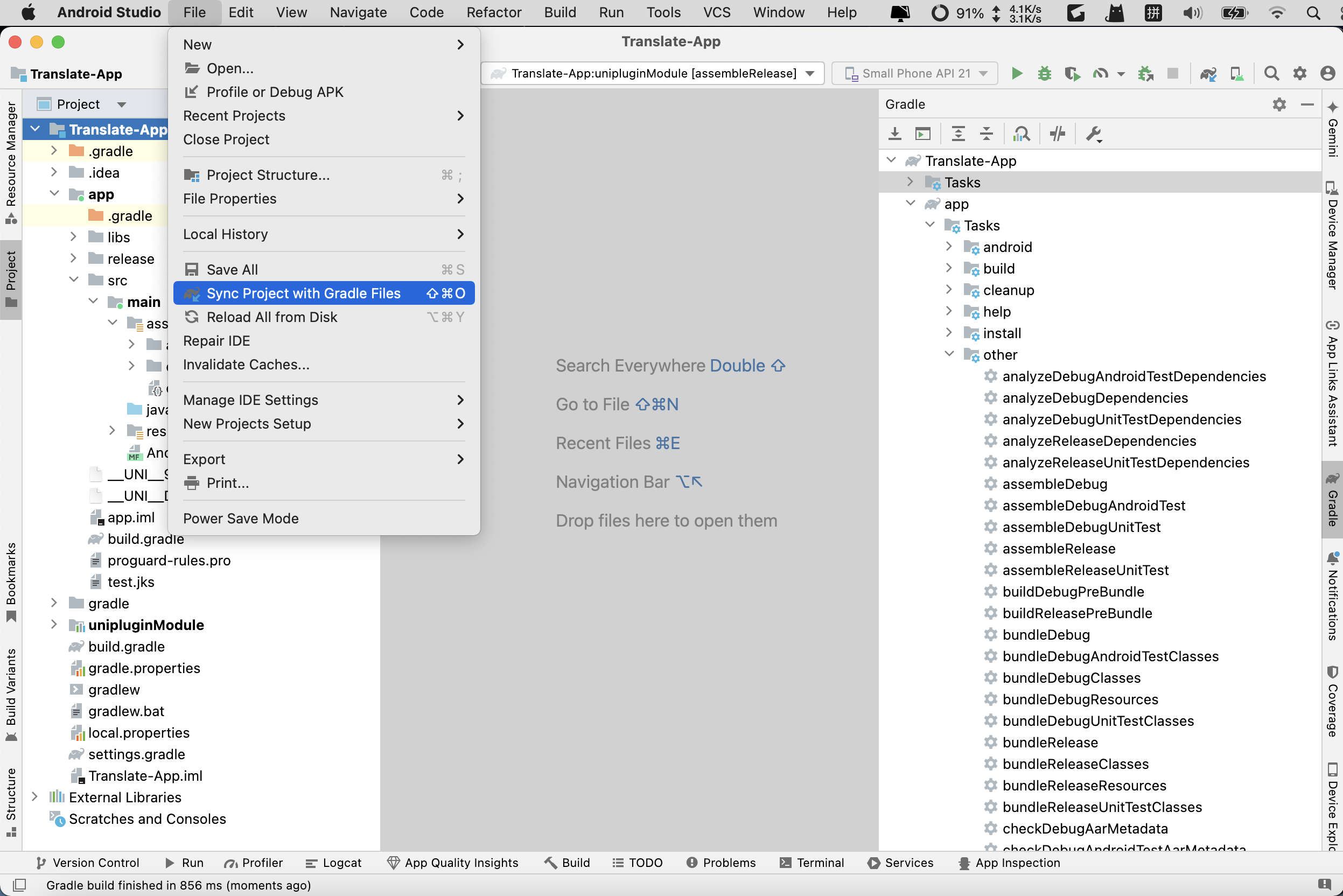The height and width of the screenshot is (896, 1343).
Task: Open macOS Spotlight search icon
Action: (1314, 12)
